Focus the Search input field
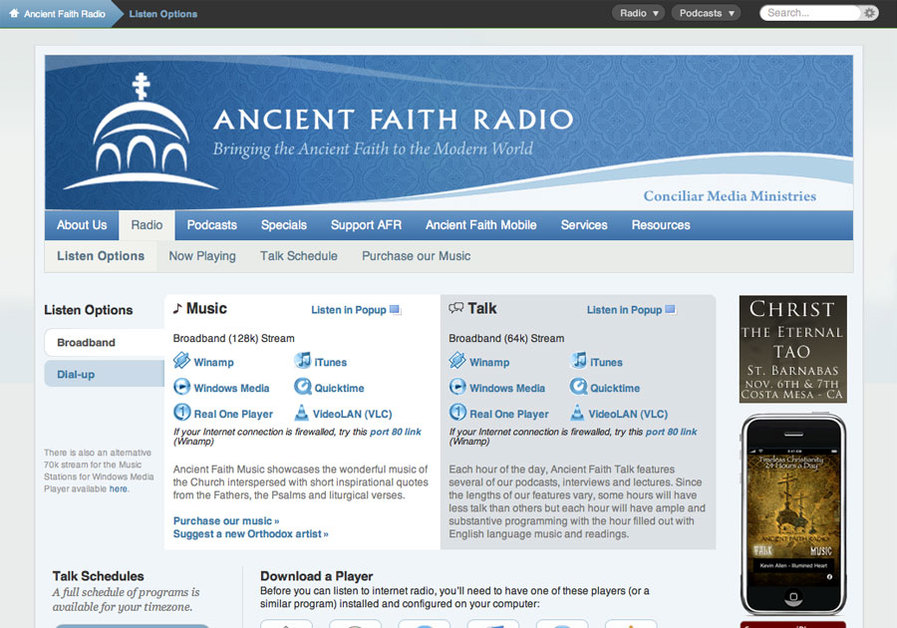Viewport: 897px width, 628px height. (x=811, y=13)
